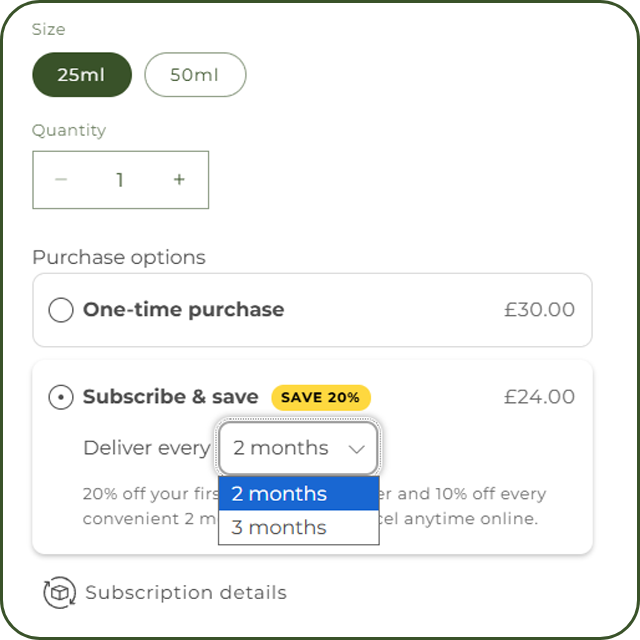Click the SAVE 20% badge
This screenshot has width=640, height=640.
point(320,397)
